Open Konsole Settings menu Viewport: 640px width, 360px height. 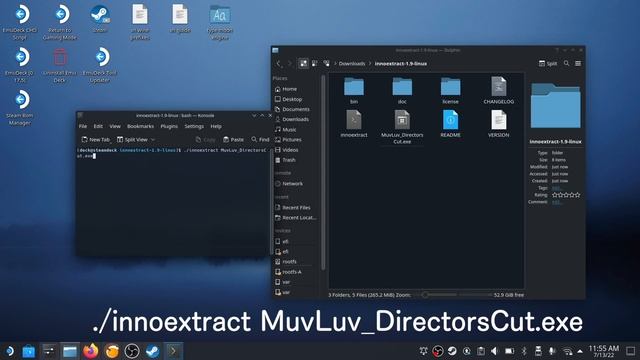(194, 127)
